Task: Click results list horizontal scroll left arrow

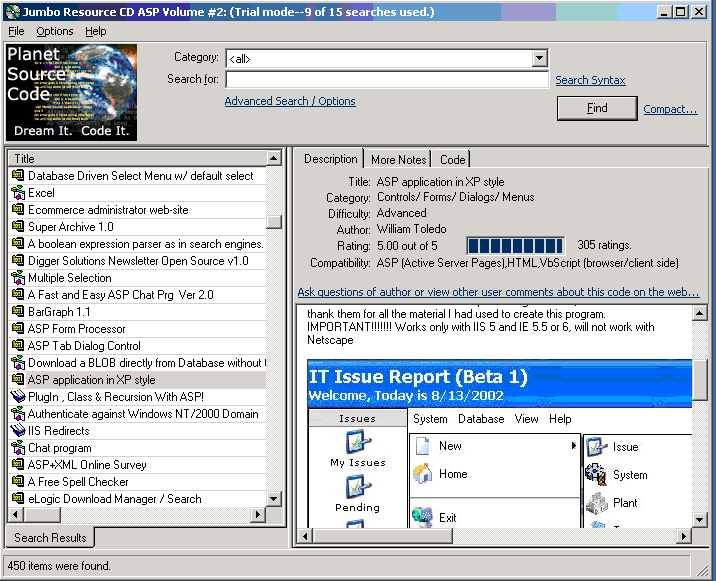Action: coord(16,514)
